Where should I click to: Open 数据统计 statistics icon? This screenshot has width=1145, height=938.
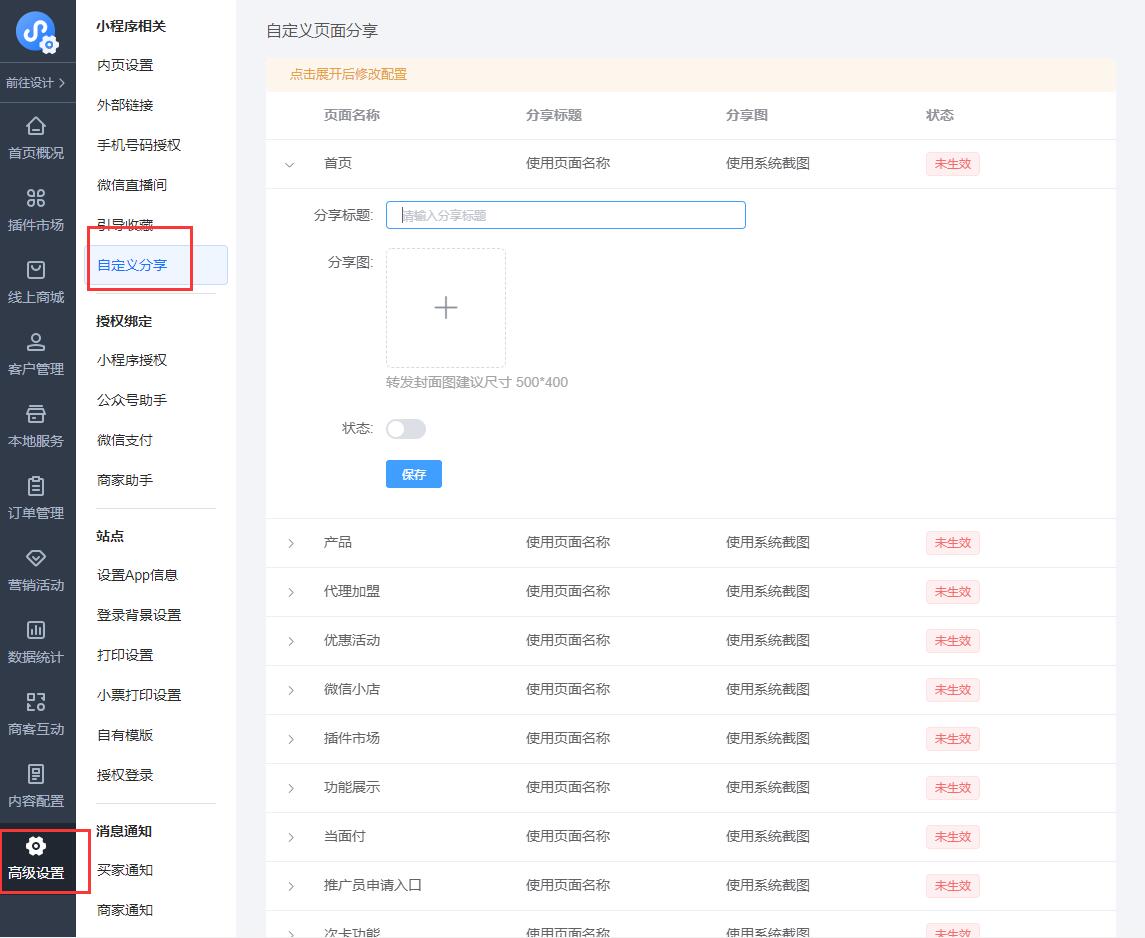point(36,630)
